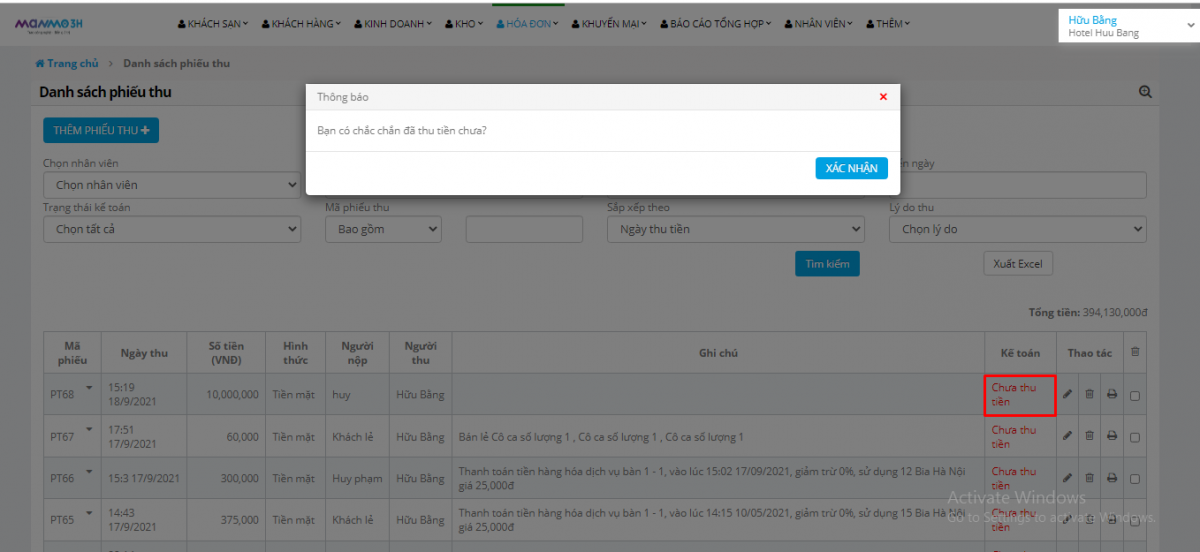Click the Mã phiếu thu text input field
Viewport: 1200px width, 552px height.
524,229
